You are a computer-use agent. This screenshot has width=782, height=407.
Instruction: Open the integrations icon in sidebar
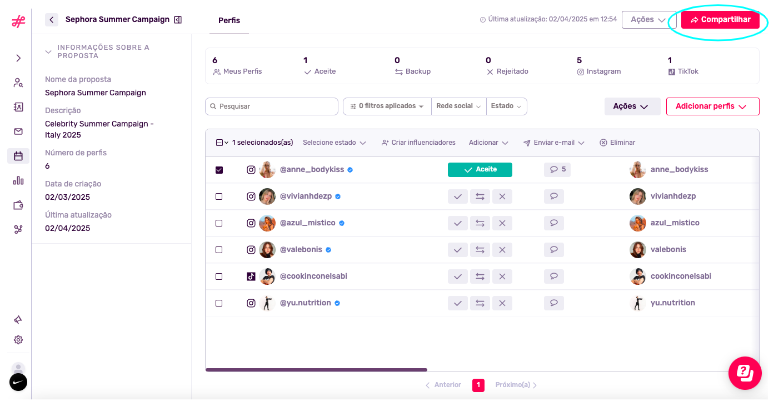pyautogui.click(x=18, y=229)
